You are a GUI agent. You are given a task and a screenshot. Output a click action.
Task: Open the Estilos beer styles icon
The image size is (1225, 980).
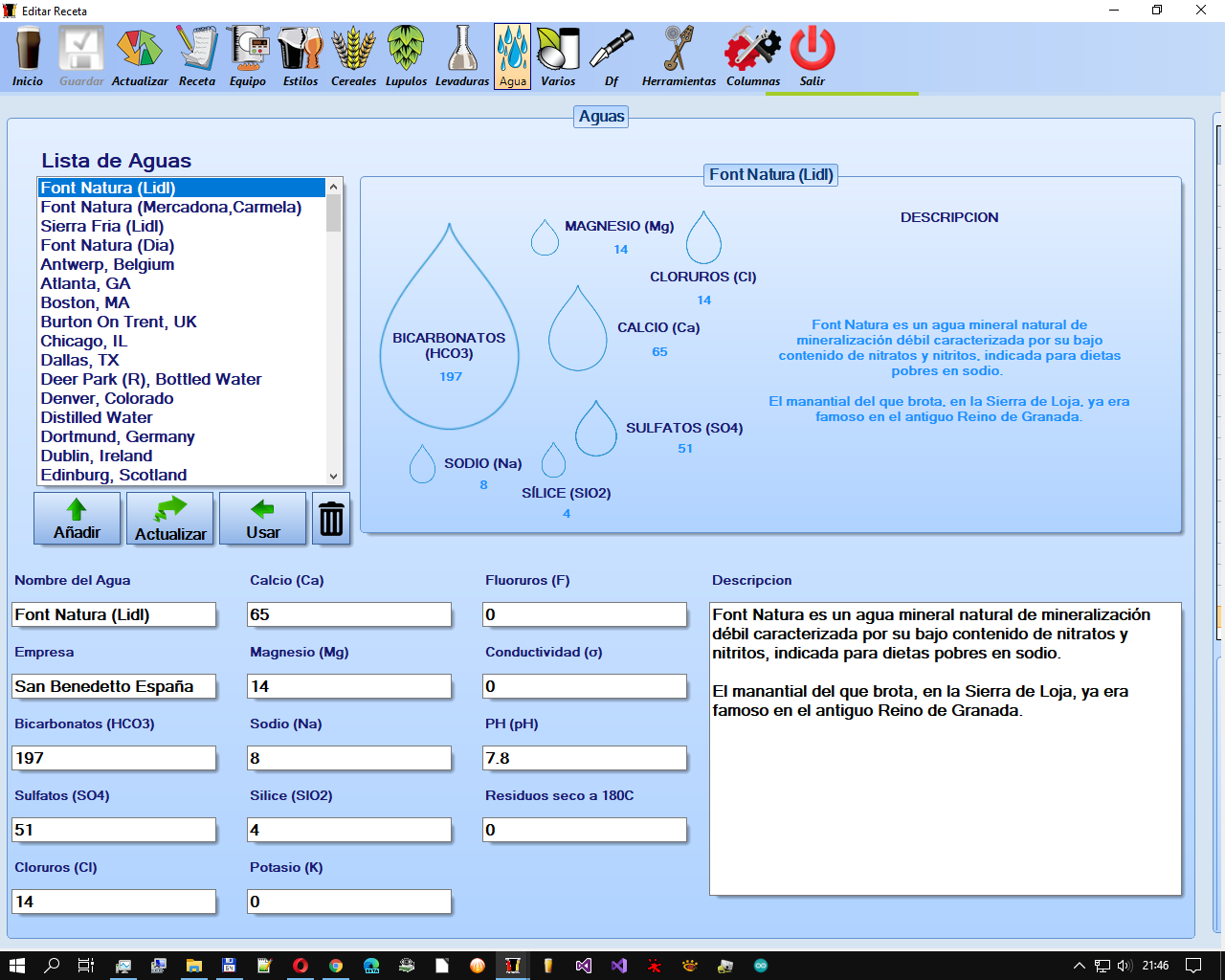point(301,56)
